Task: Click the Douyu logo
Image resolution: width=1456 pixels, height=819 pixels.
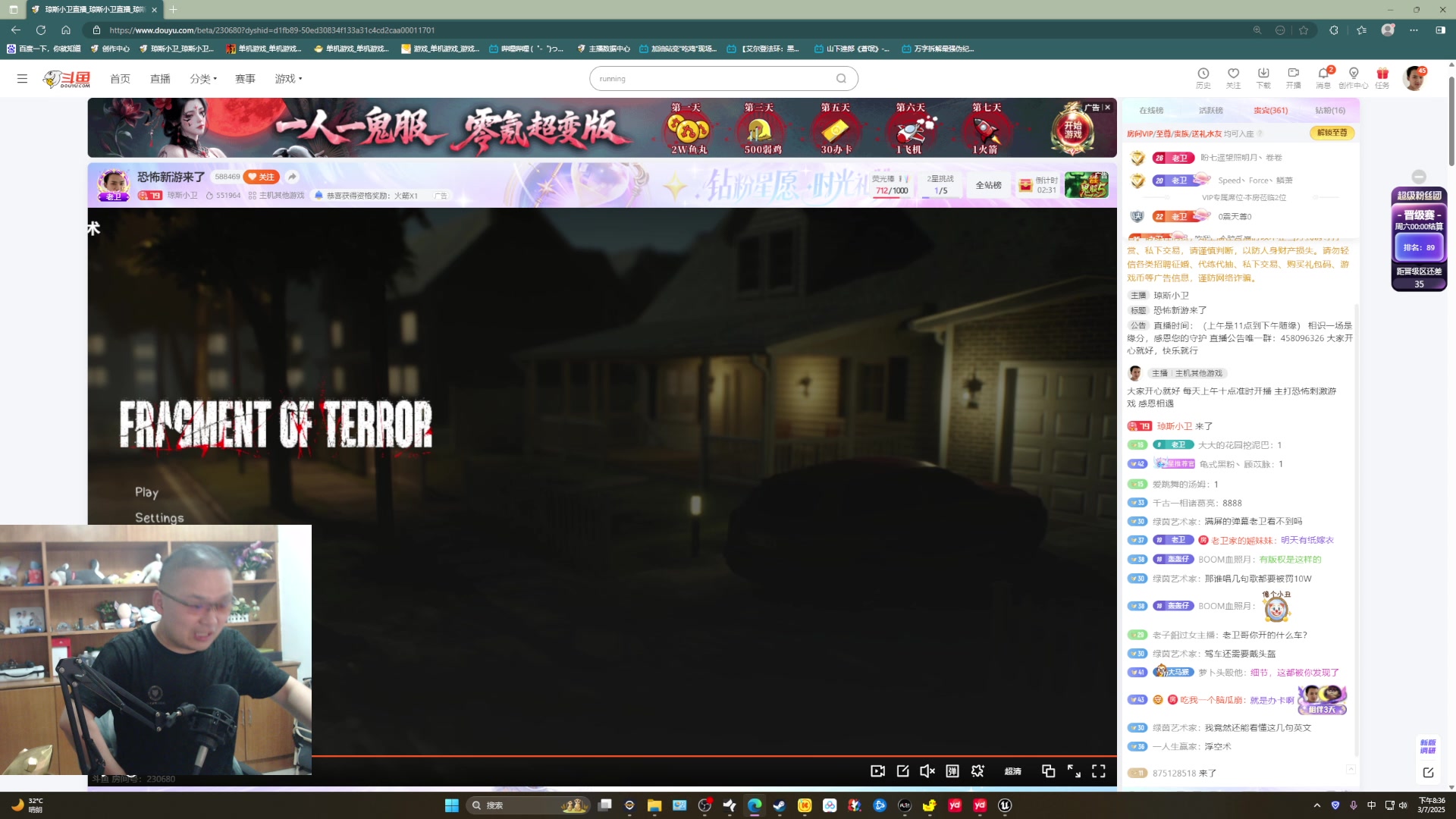Action: click(67, 79)
